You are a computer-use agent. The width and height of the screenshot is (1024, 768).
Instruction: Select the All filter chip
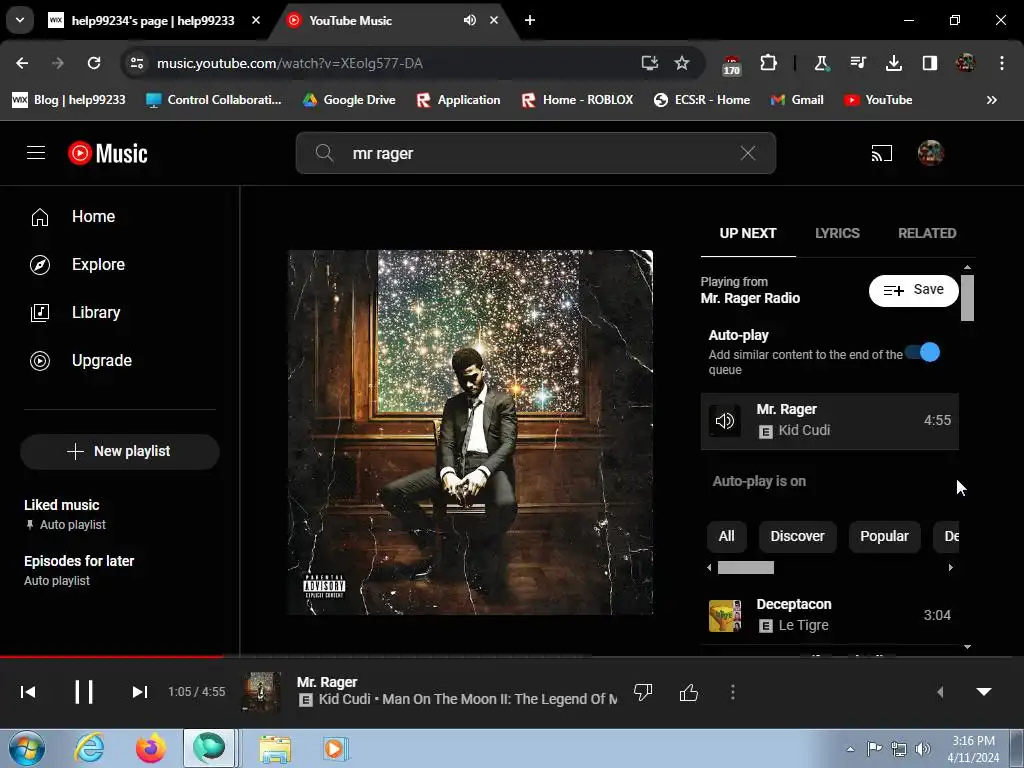pos(726,536)
